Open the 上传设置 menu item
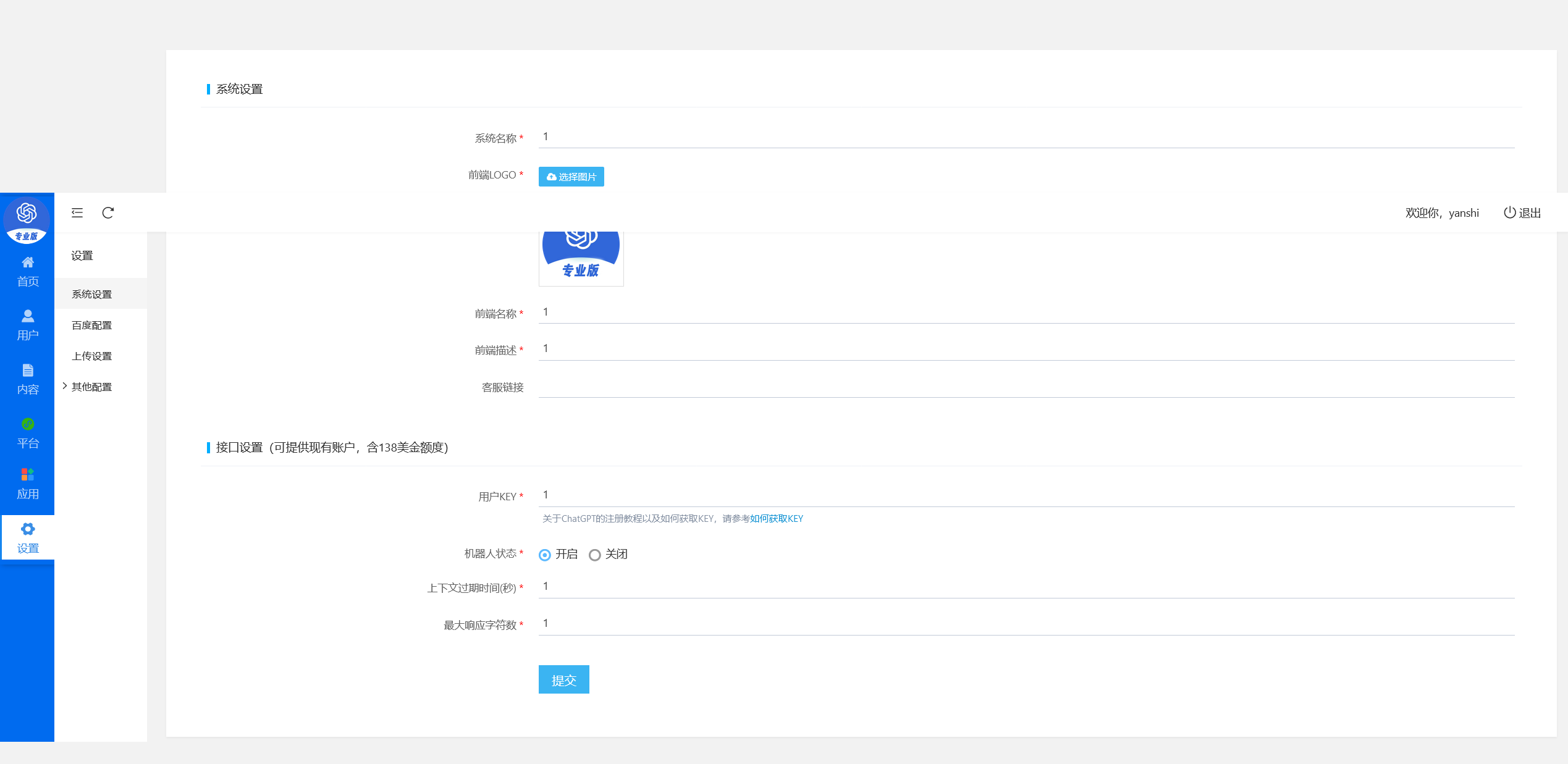 [x=91, y=356]
